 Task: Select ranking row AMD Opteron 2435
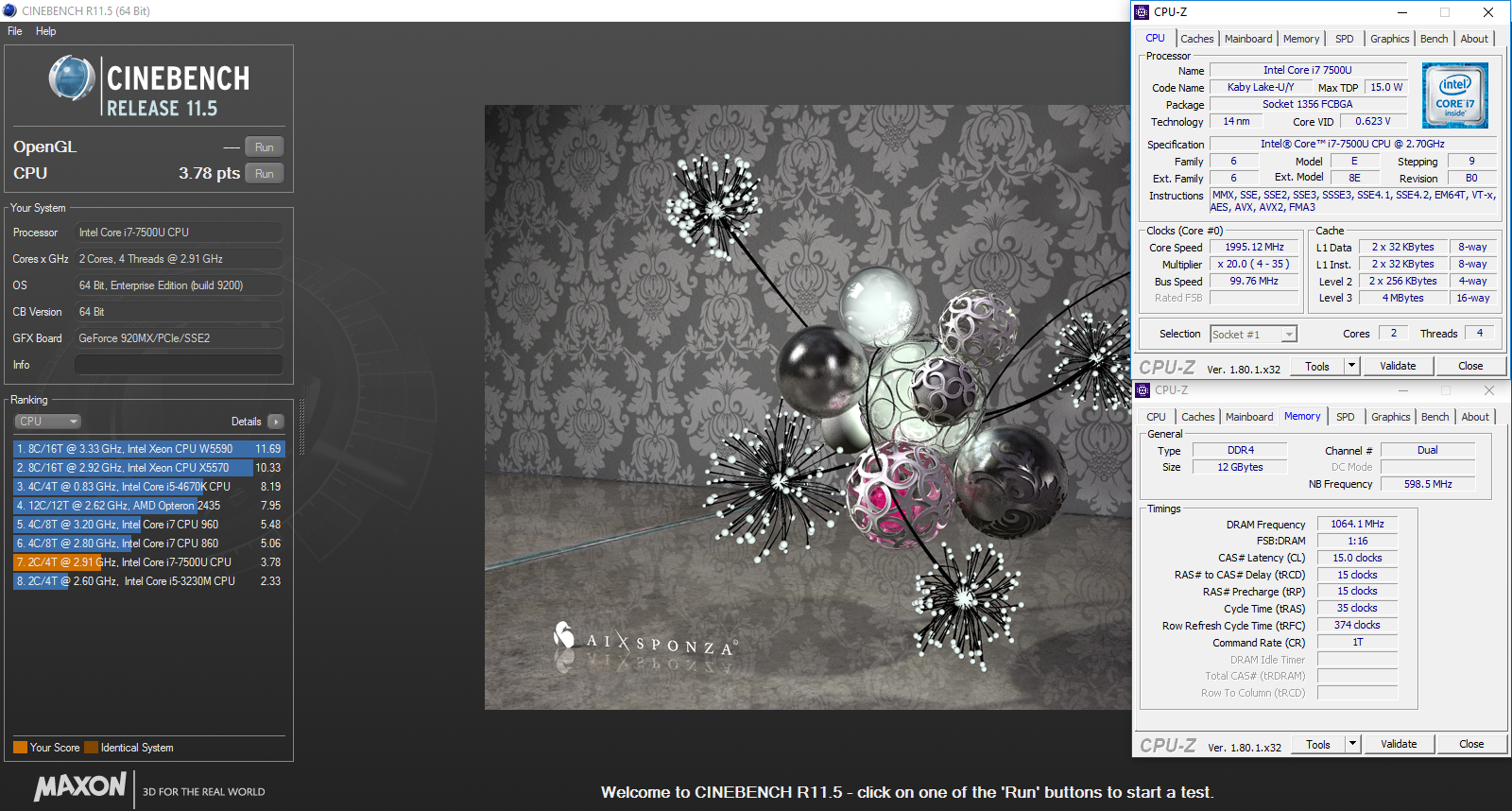tap(148, 506)
